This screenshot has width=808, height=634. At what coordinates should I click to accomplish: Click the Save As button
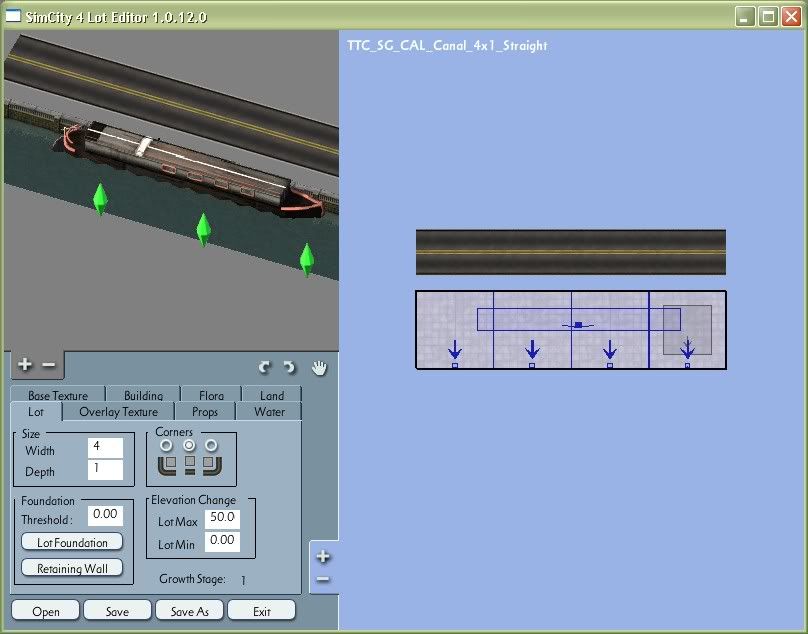189,611
